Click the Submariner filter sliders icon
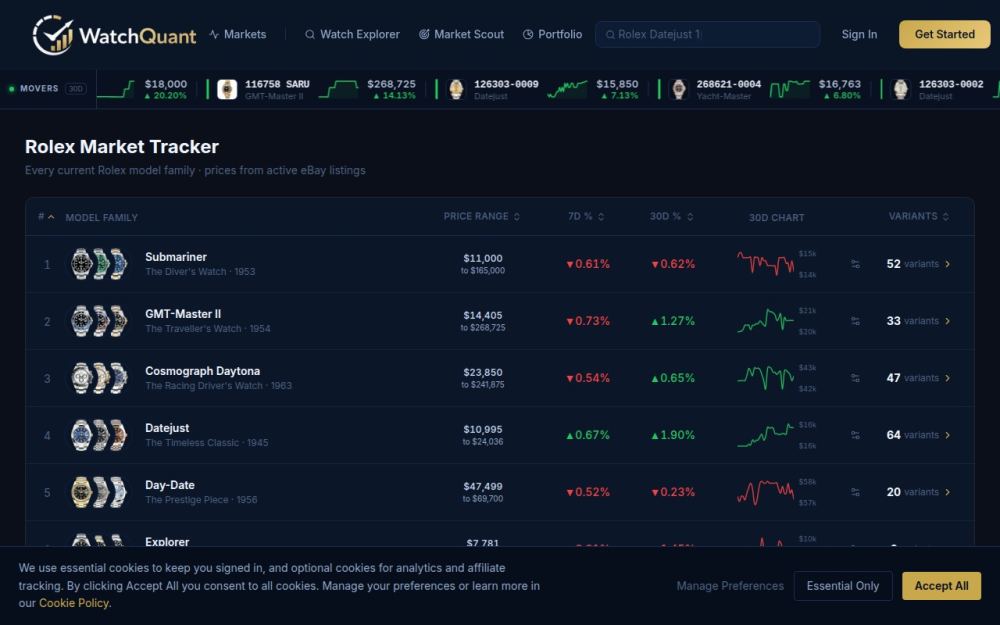1000x625 pixels. pos(855,264)
